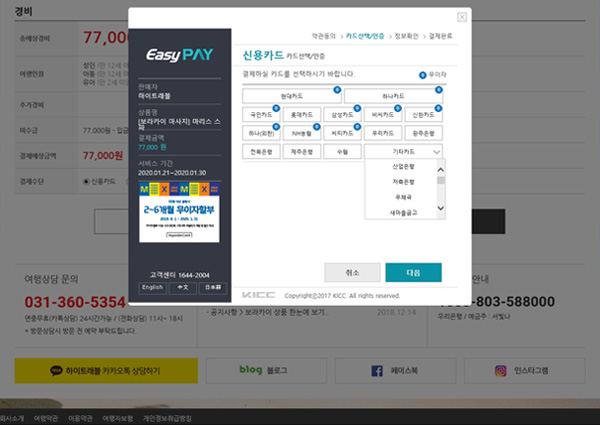The height and width of the screenshot is (425, 600).
Task: Pick 전북은행 card option
Action: pos(261,151)
